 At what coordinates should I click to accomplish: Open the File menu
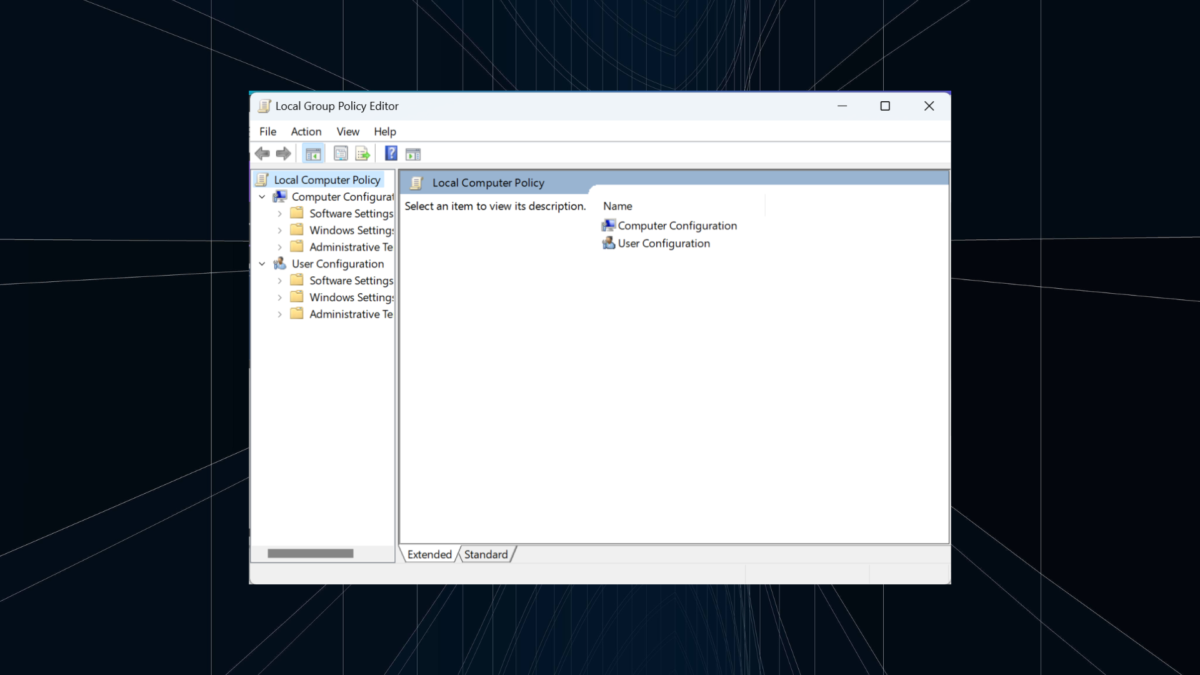tap(268, 131)
